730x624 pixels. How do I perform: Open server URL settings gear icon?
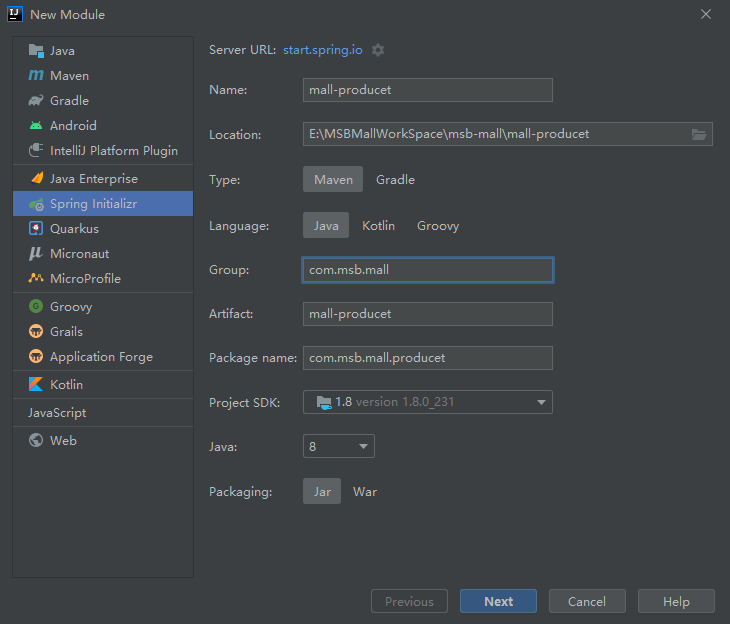[378, 50]
